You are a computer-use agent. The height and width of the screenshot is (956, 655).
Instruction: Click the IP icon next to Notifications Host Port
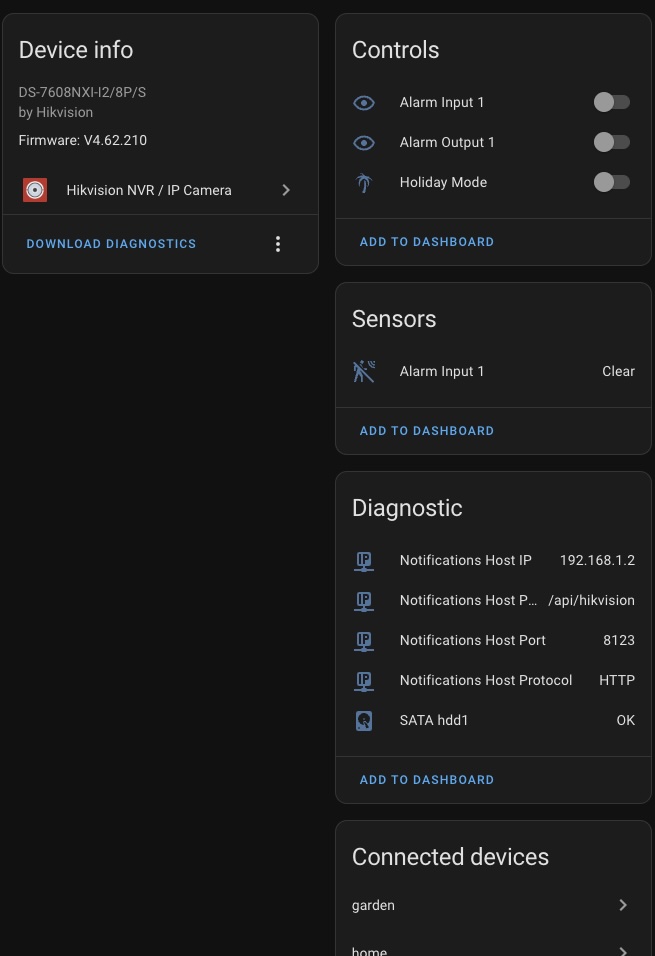click(364, 641)
